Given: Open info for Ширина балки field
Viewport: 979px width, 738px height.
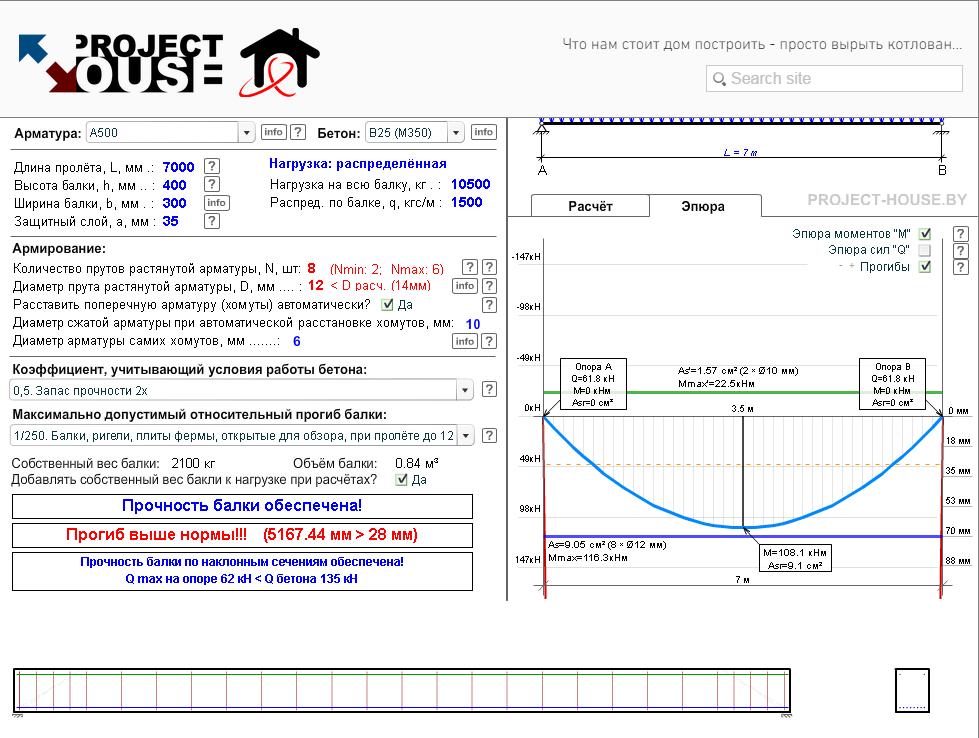Looking at the screenshot, I should coord(217,202).
